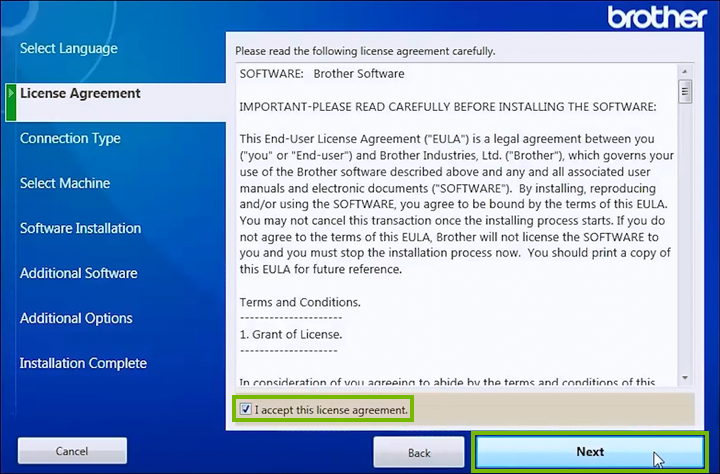This screenshot has height=474, width=720.
Task: Open the Select Machine step
Action: [65, 183]
